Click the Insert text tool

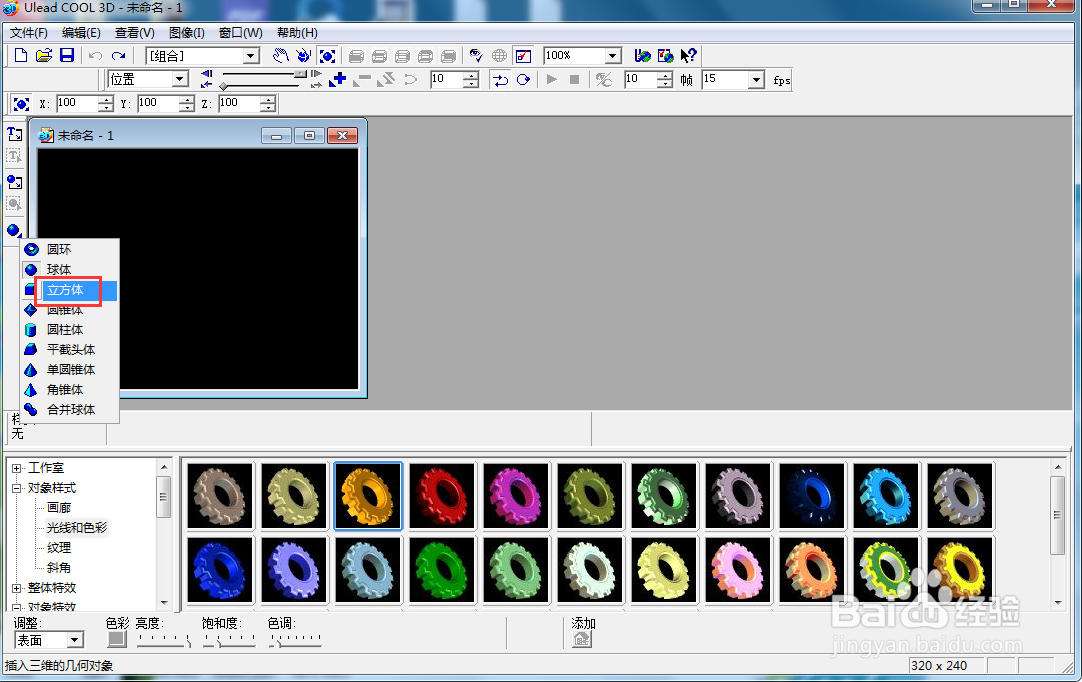(x=14, y=135)
